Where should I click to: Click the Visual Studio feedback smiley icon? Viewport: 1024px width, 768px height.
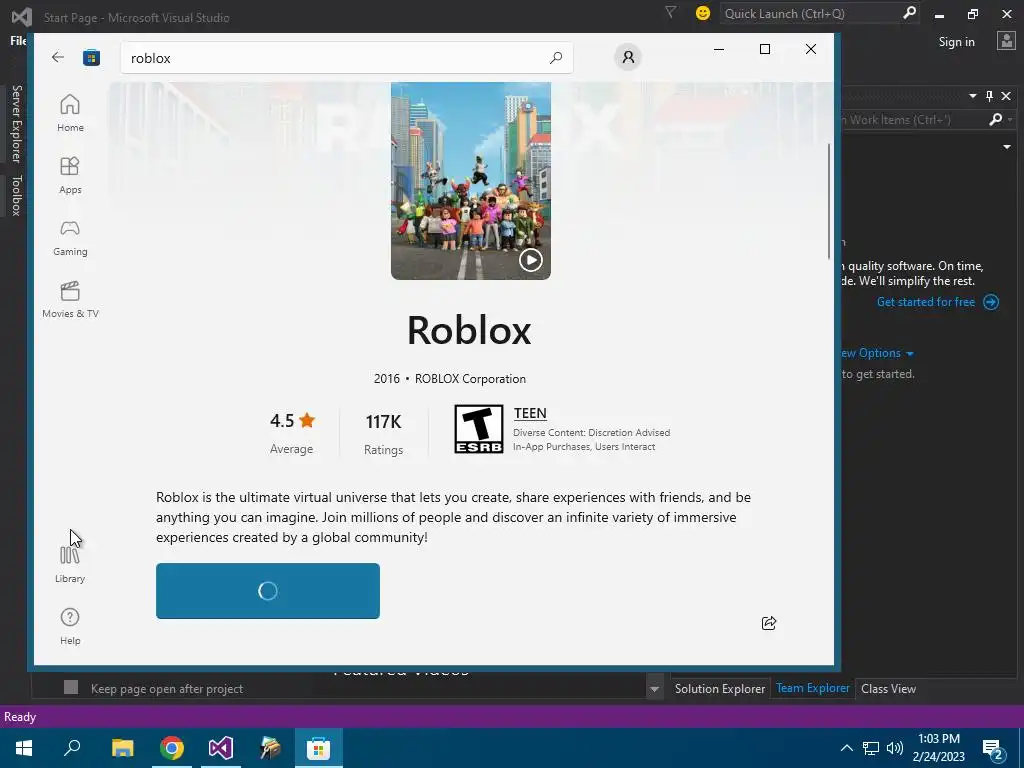click(x=703, y=13)
